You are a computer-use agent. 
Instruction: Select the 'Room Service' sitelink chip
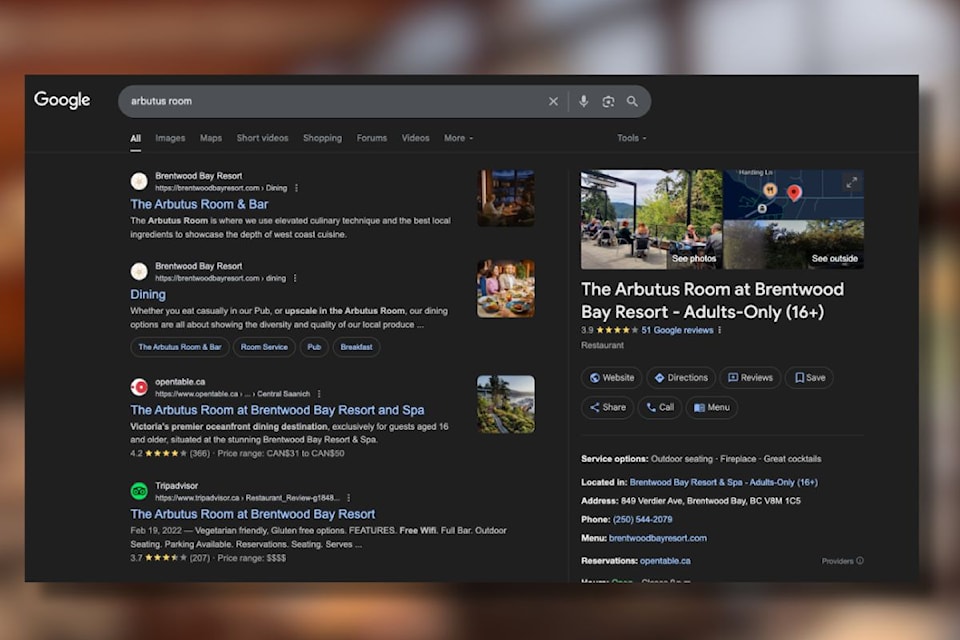point(264,347)
